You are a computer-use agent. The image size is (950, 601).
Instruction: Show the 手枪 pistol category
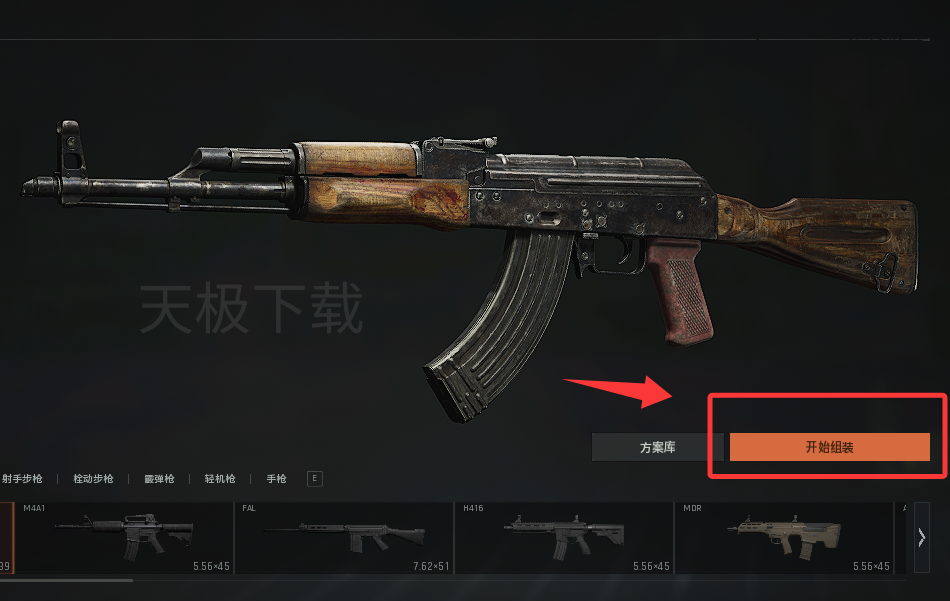(x=276, y=479)
